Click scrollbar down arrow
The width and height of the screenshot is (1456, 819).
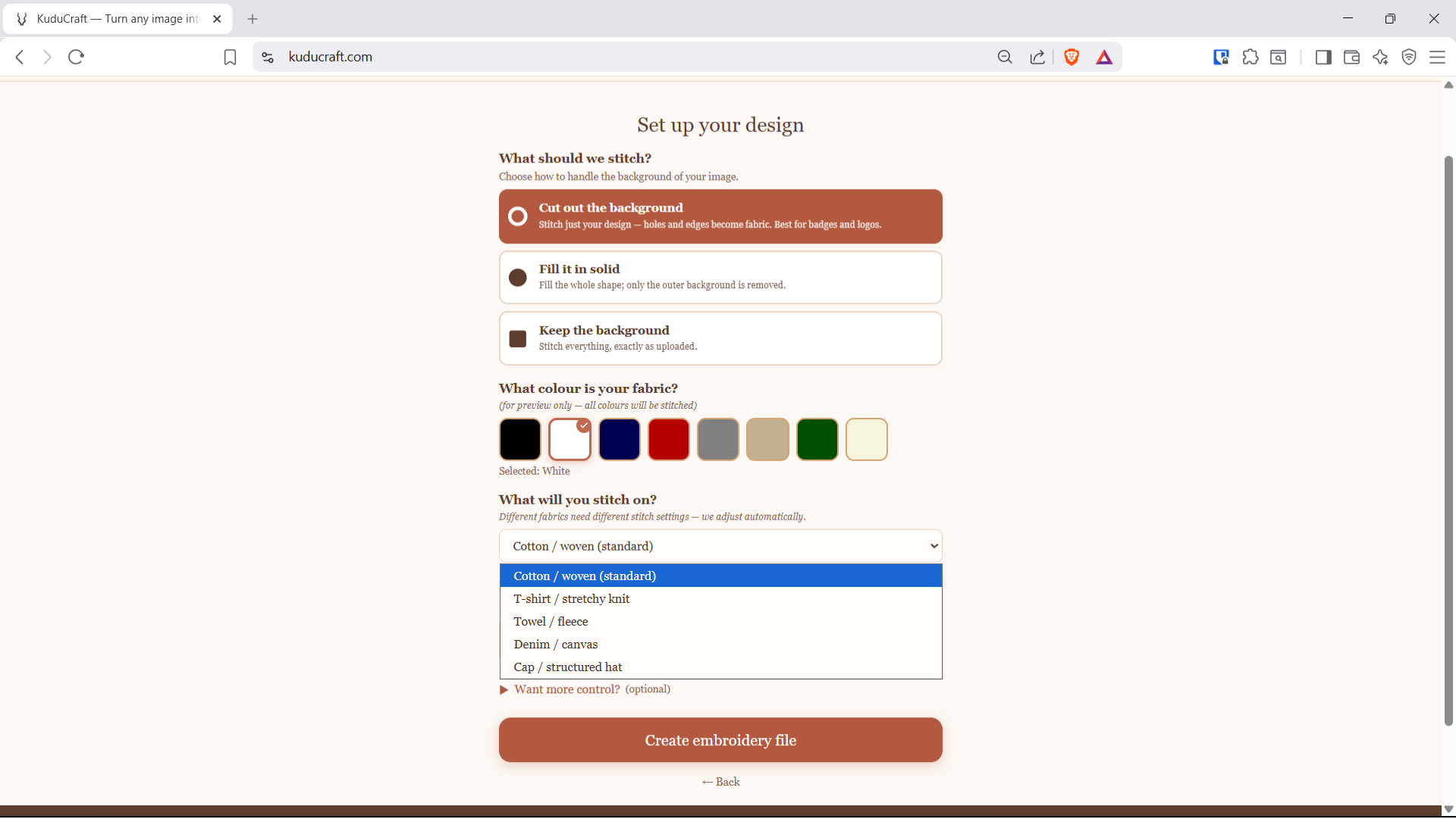1448,809
